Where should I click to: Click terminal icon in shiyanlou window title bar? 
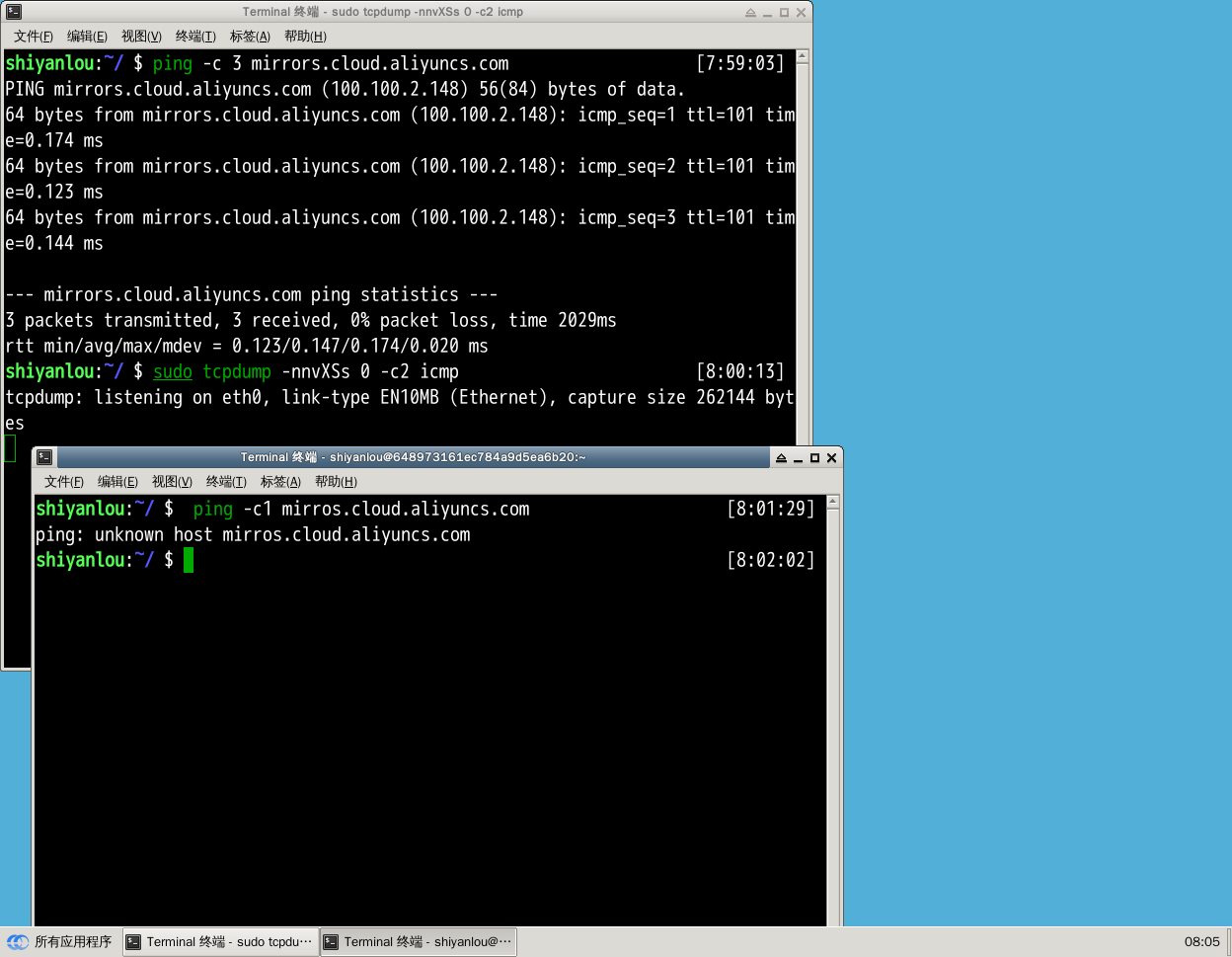pyautogui.click(x=44, y=457)
